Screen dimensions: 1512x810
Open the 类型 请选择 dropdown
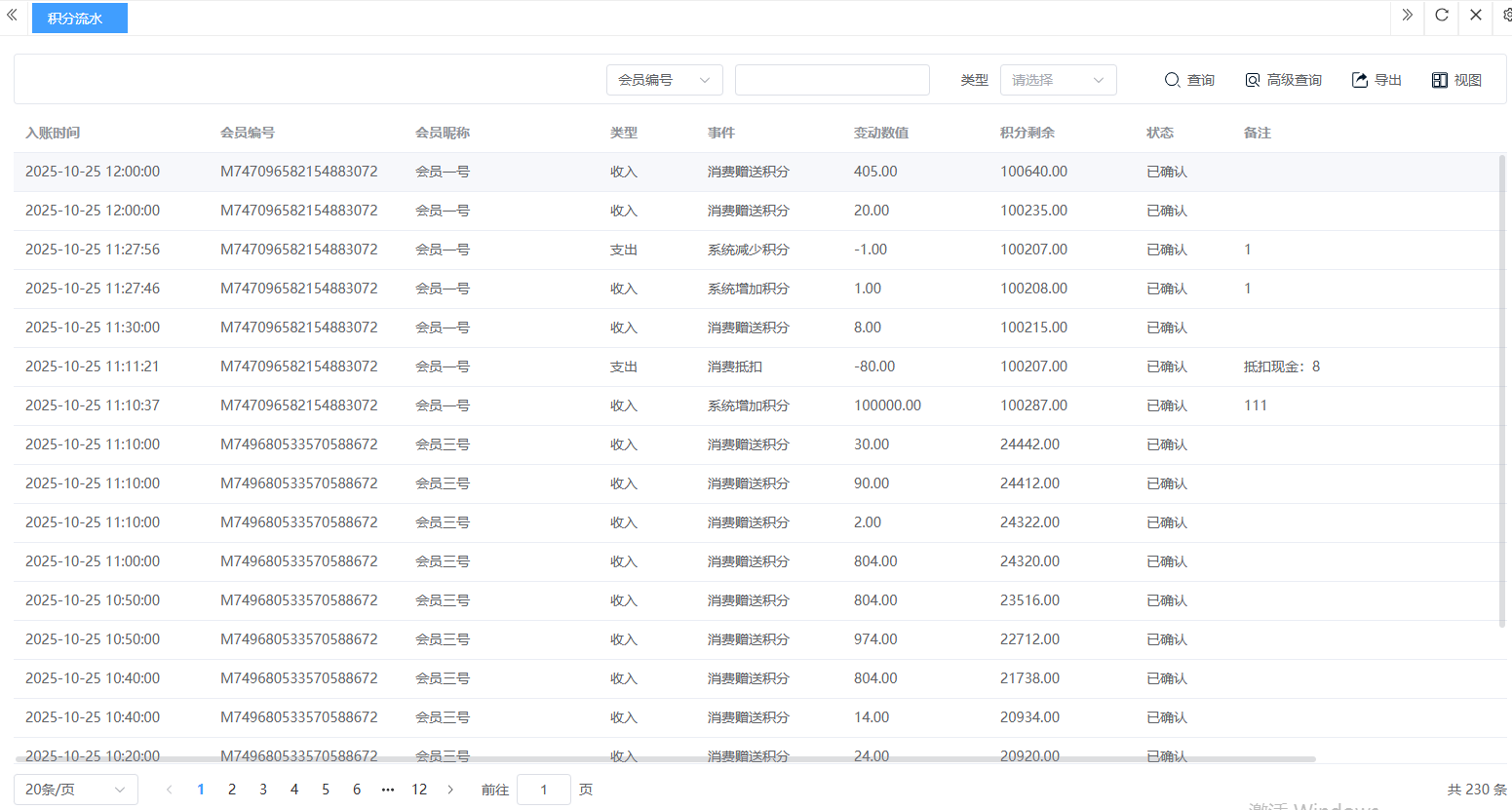(1058, 80)
